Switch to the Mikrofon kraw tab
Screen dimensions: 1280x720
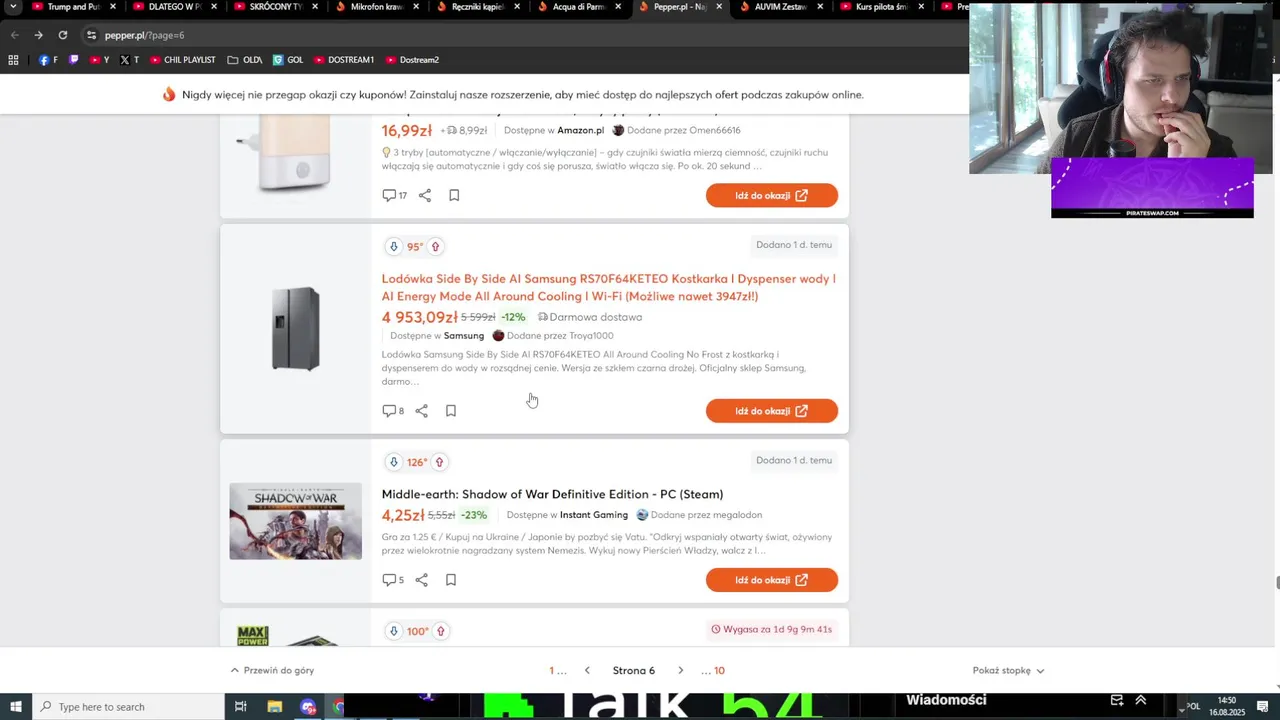[377, 7]
